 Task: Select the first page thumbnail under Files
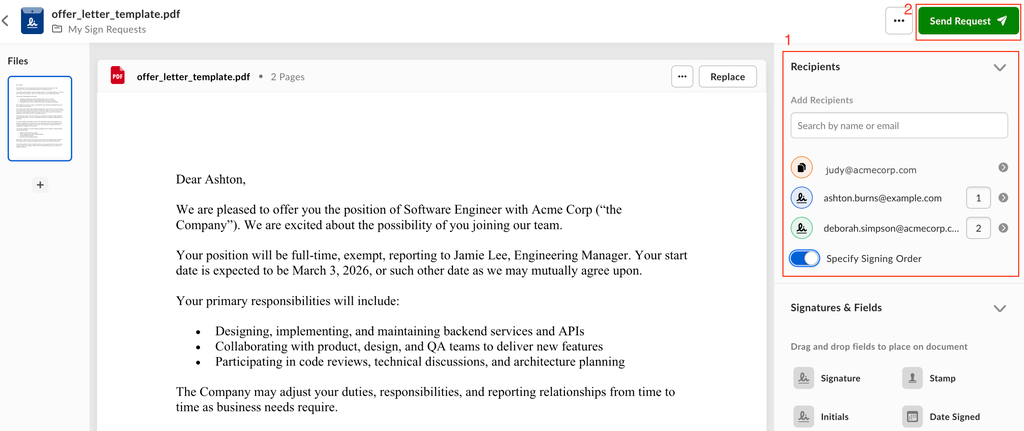pyautogui.click(x=40, y=118)
